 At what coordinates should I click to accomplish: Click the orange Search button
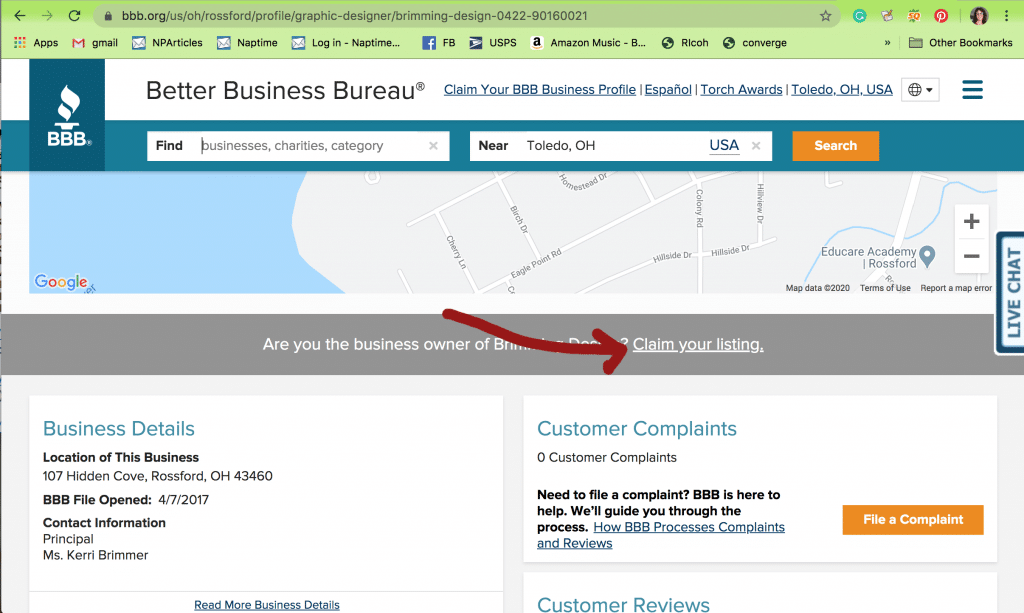click(x=835, y=146)
